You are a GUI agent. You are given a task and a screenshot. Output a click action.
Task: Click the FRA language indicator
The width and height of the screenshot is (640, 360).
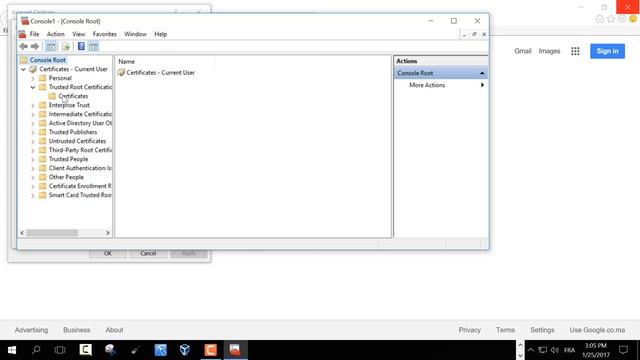(x=569, y=350)
